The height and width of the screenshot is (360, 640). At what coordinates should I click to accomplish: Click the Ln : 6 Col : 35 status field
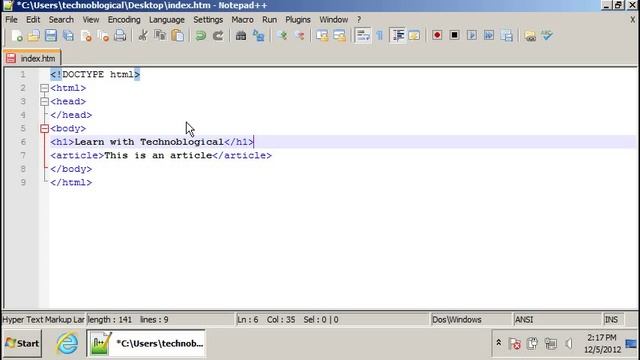332,320
